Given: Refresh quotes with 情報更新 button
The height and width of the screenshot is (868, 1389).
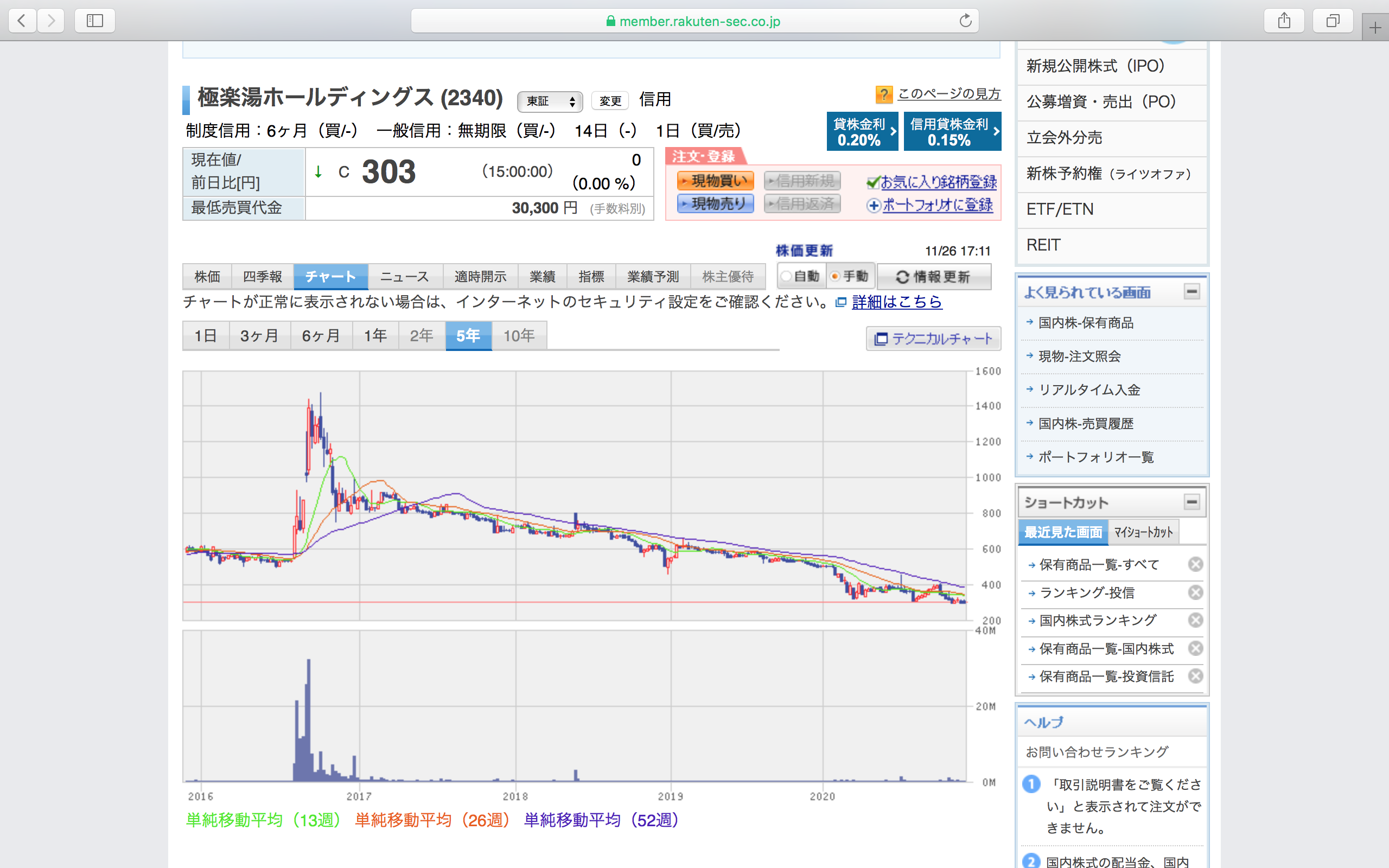Looking at the screenshot, I should [x=934, y=277].
